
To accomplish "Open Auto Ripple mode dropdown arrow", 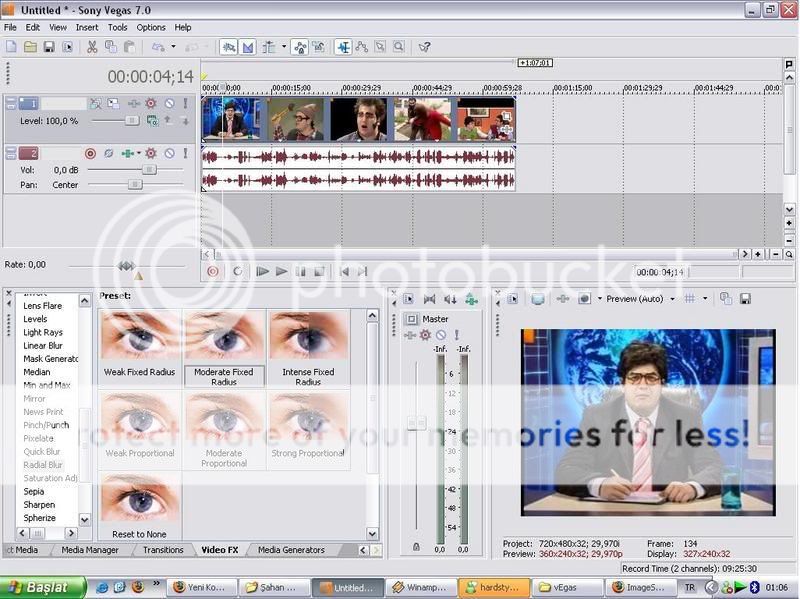I will pos(284,47).
